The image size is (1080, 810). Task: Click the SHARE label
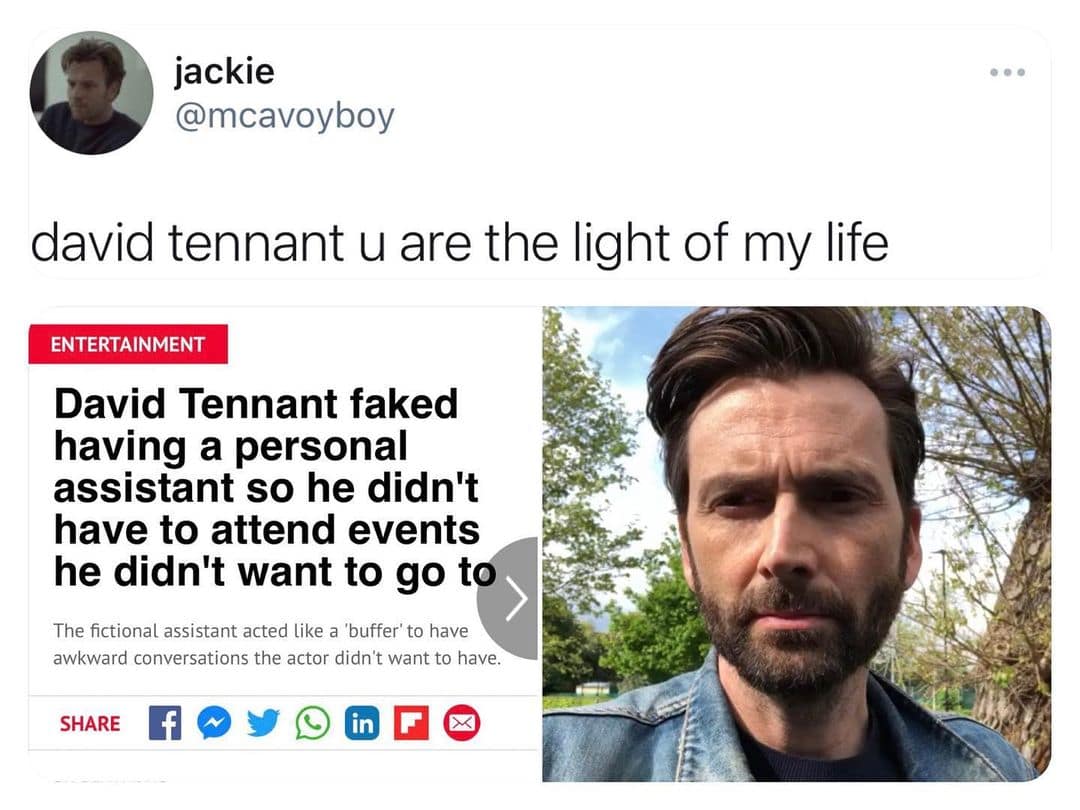90,723
